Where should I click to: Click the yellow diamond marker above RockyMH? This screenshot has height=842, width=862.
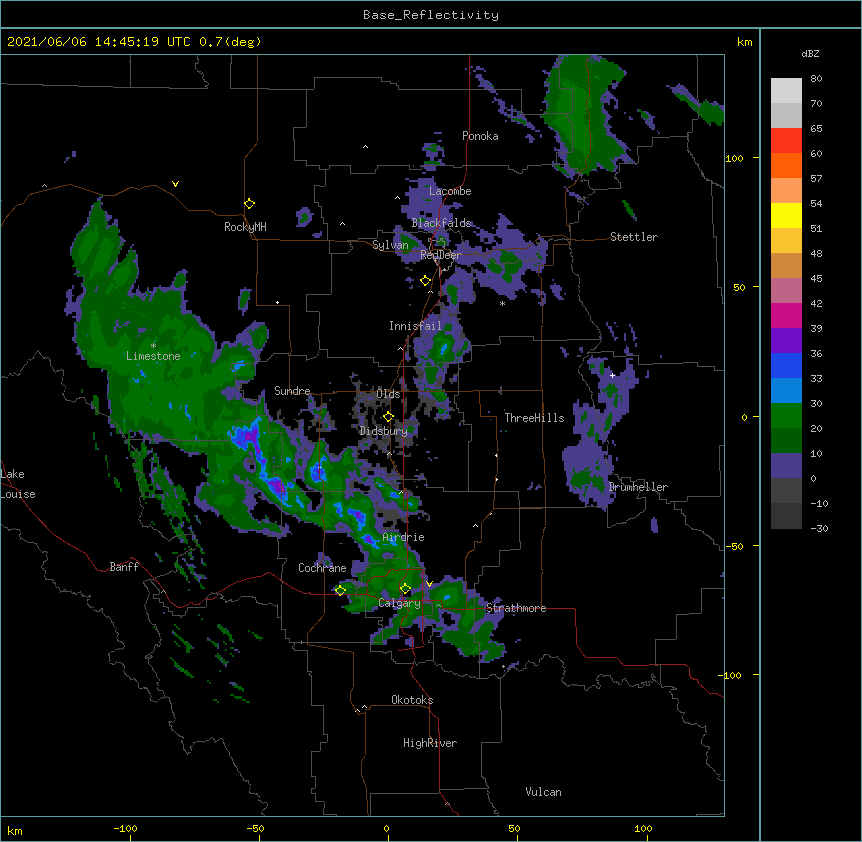tap(250, 204)
